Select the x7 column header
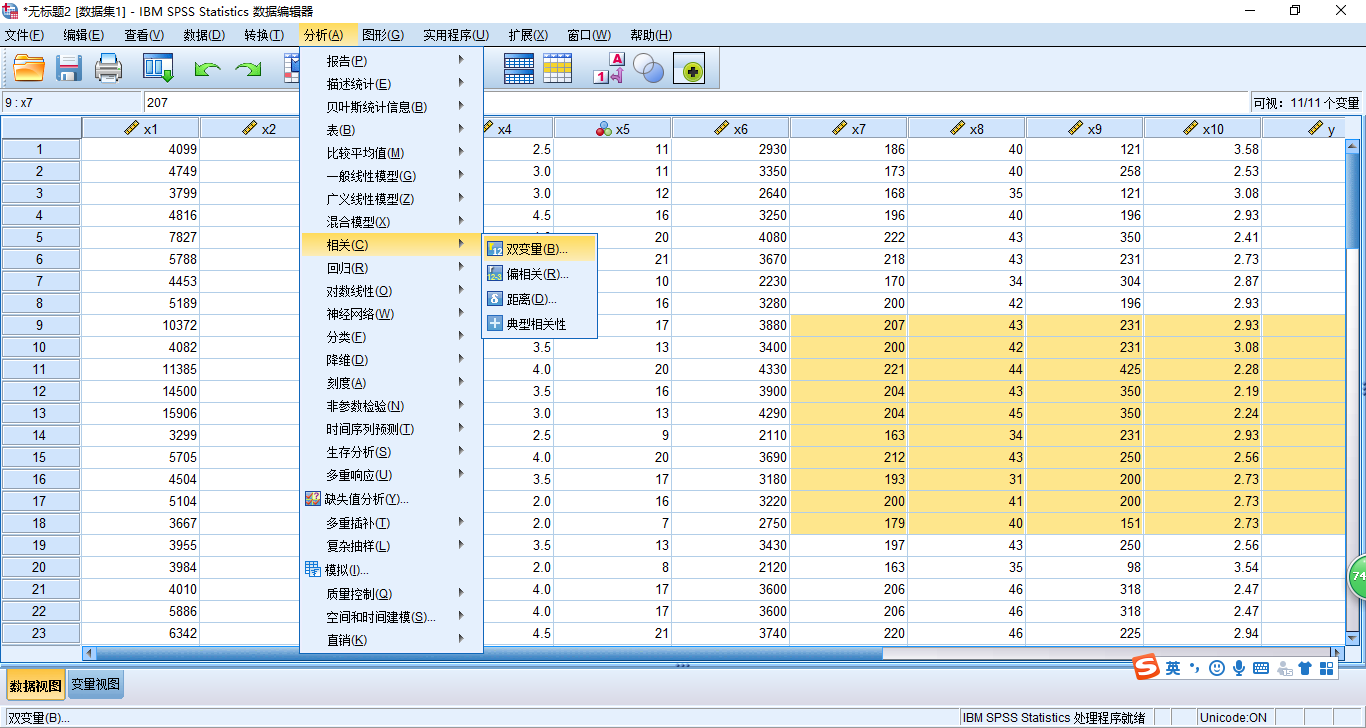This screenshot has height=728, width=1366. [849, 128]
